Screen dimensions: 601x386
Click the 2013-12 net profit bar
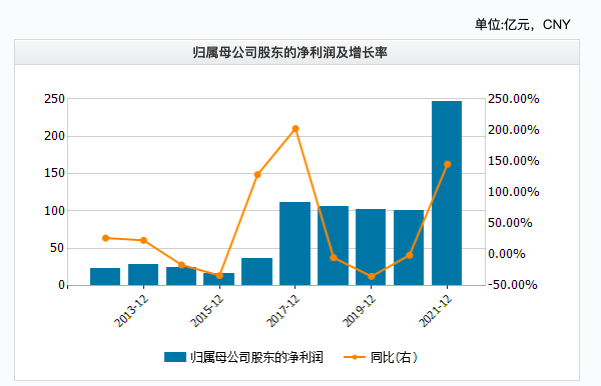143,274
